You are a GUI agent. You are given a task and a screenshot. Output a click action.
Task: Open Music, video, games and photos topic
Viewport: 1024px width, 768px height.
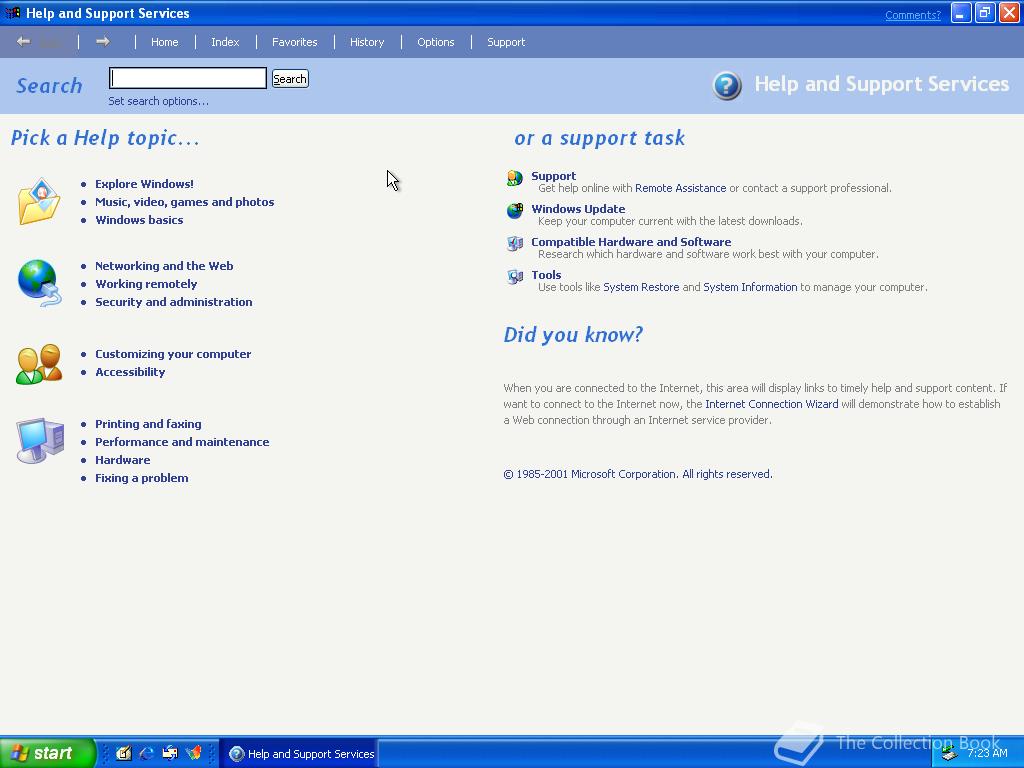click(x=185, y=202)
